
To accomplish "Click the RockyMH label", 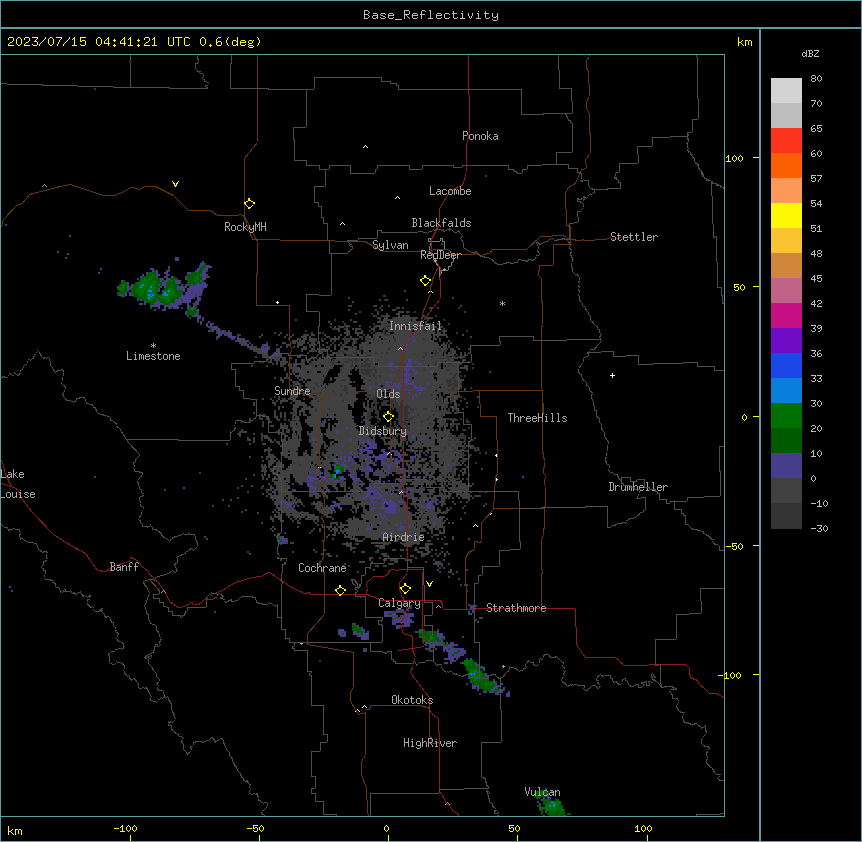I will (245, 227).
